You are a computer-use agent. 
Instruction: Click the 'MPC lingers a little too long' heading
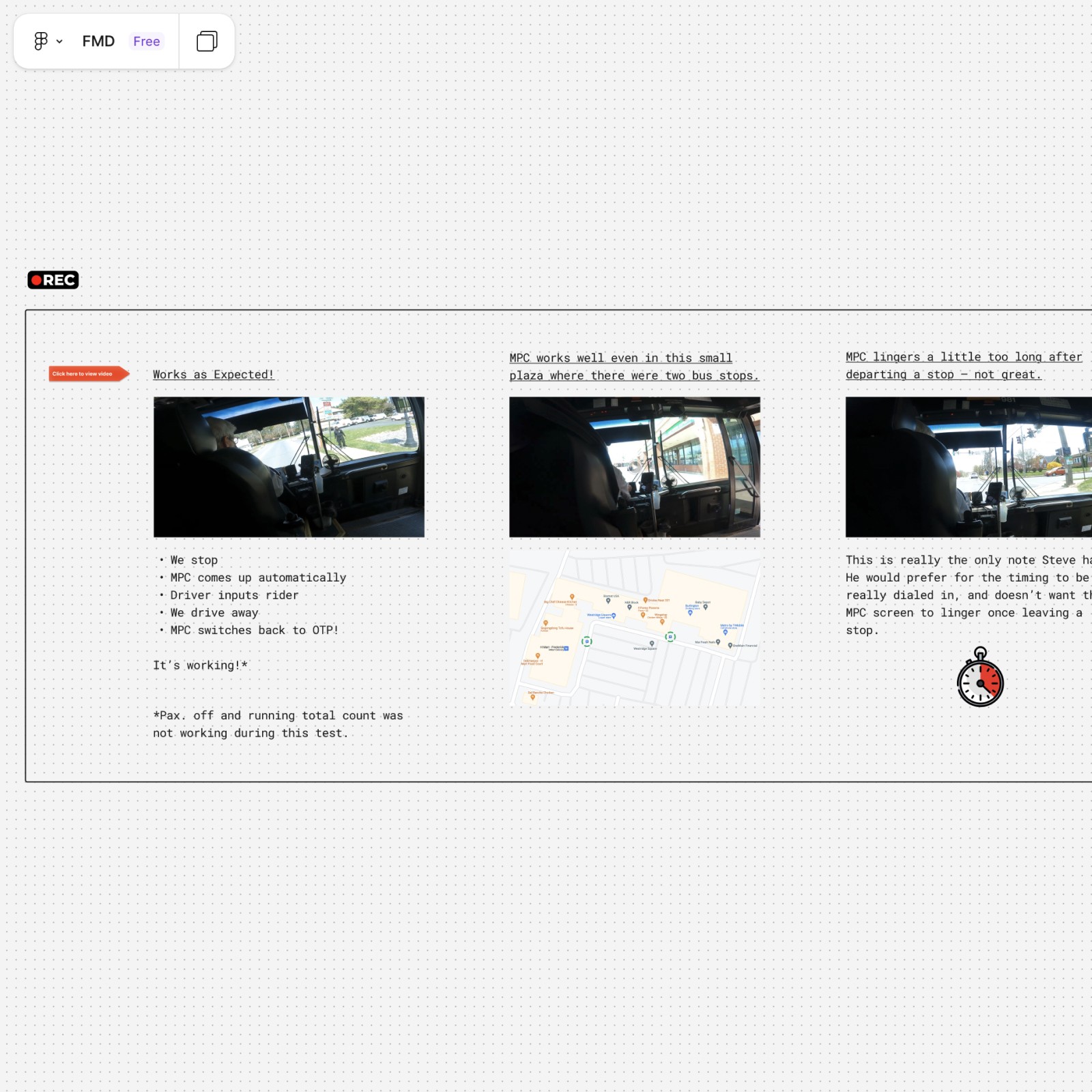pos(962,365)
